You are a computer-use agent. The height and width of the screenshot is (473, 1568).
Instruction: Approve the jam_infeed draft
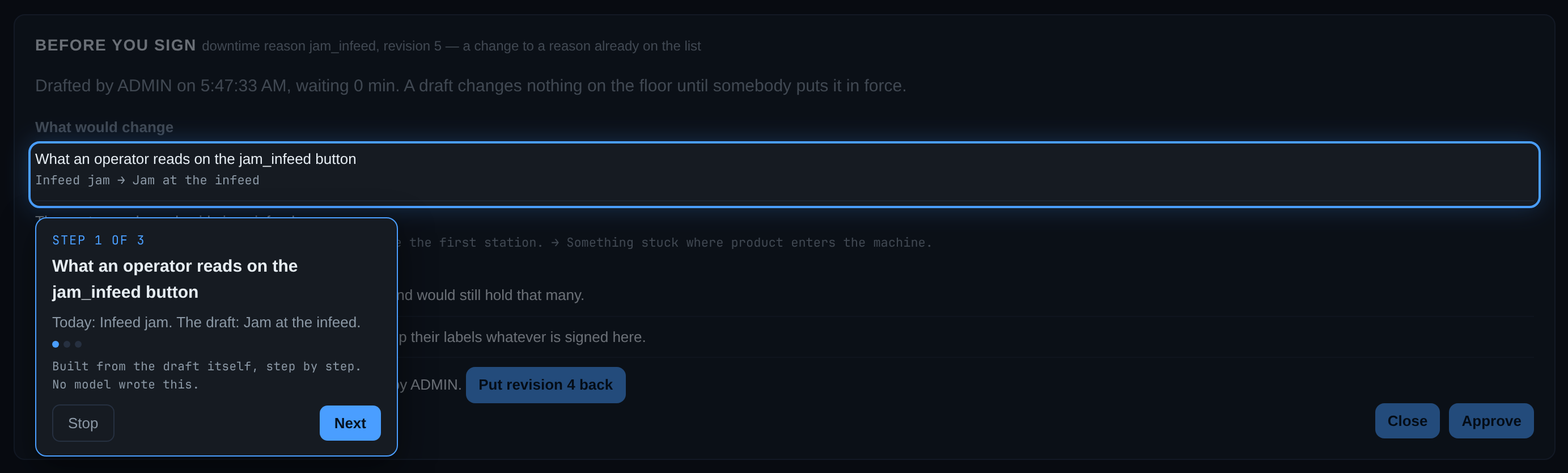(x=1491, y=421)
